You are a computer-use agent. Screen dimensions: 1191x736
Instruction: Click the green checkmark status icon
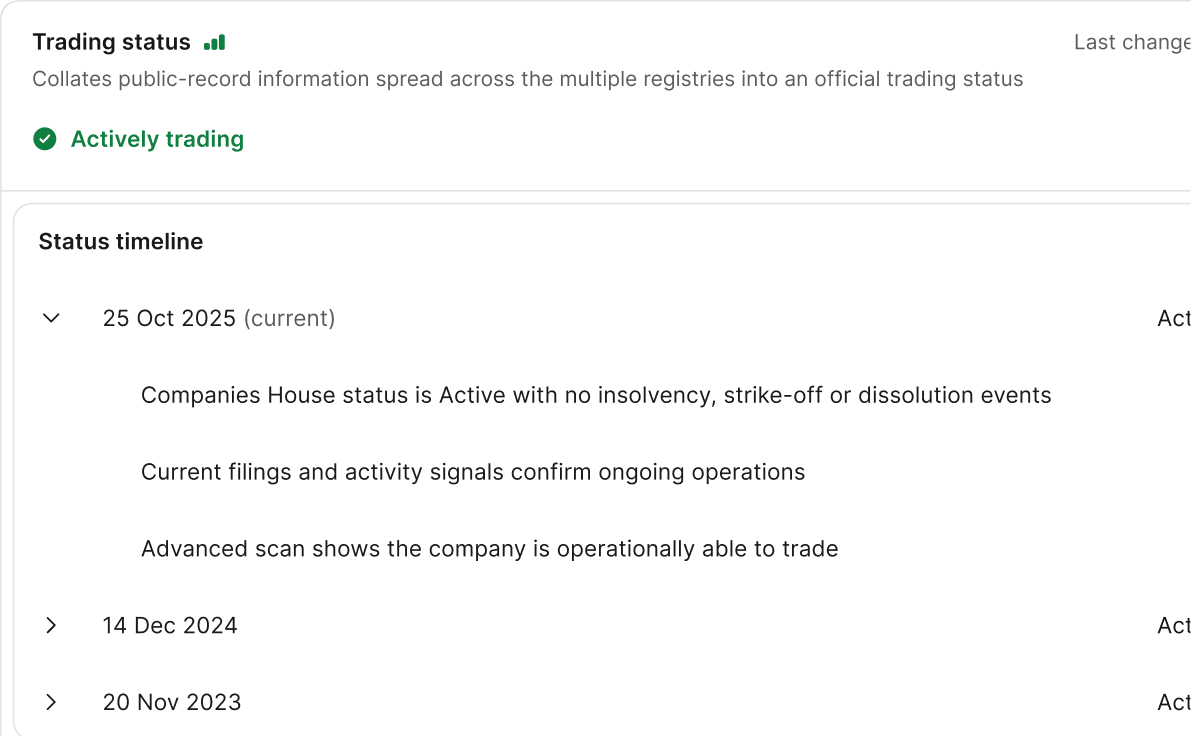(45, 139)
